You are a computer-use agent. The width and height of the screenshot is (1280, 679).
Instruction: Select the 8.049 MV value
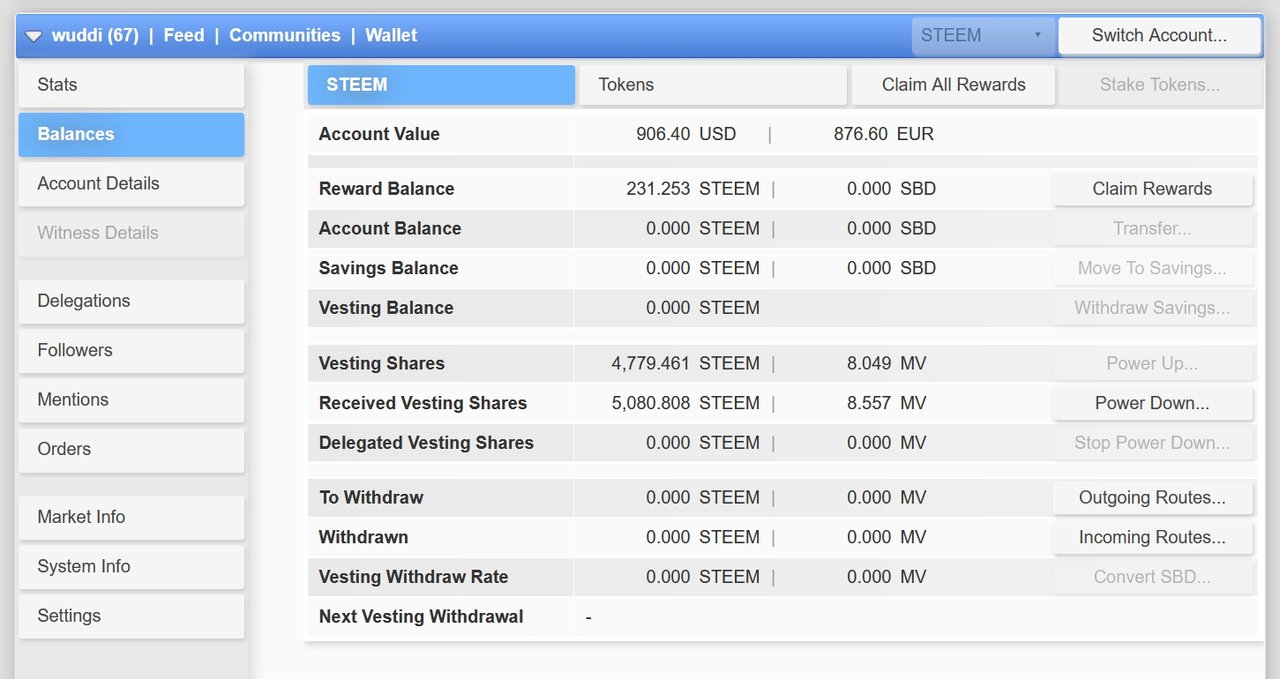click(x=886, y=363)
